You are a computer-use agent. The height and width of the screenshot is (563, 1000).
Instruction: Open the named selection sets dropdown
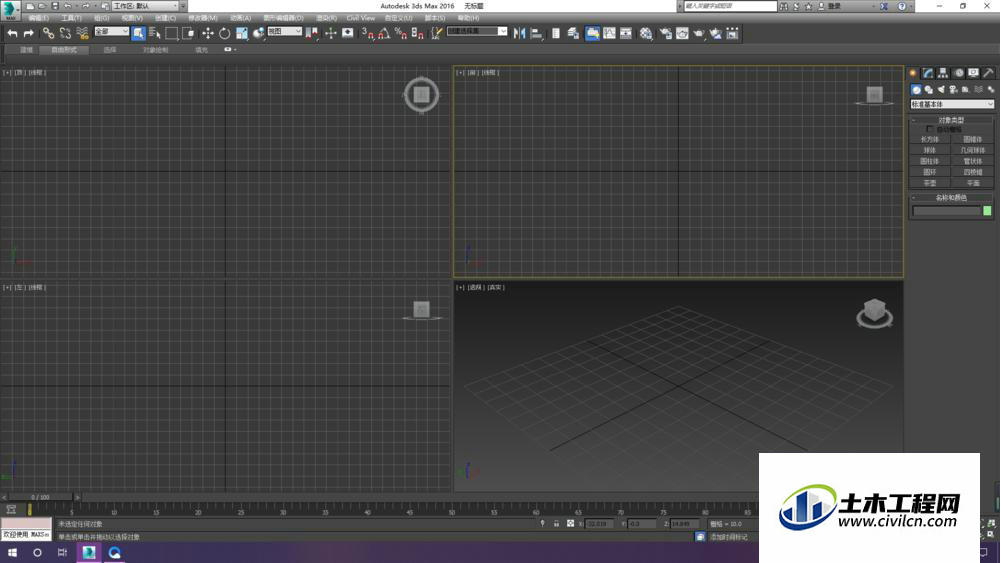click(477, 31)
